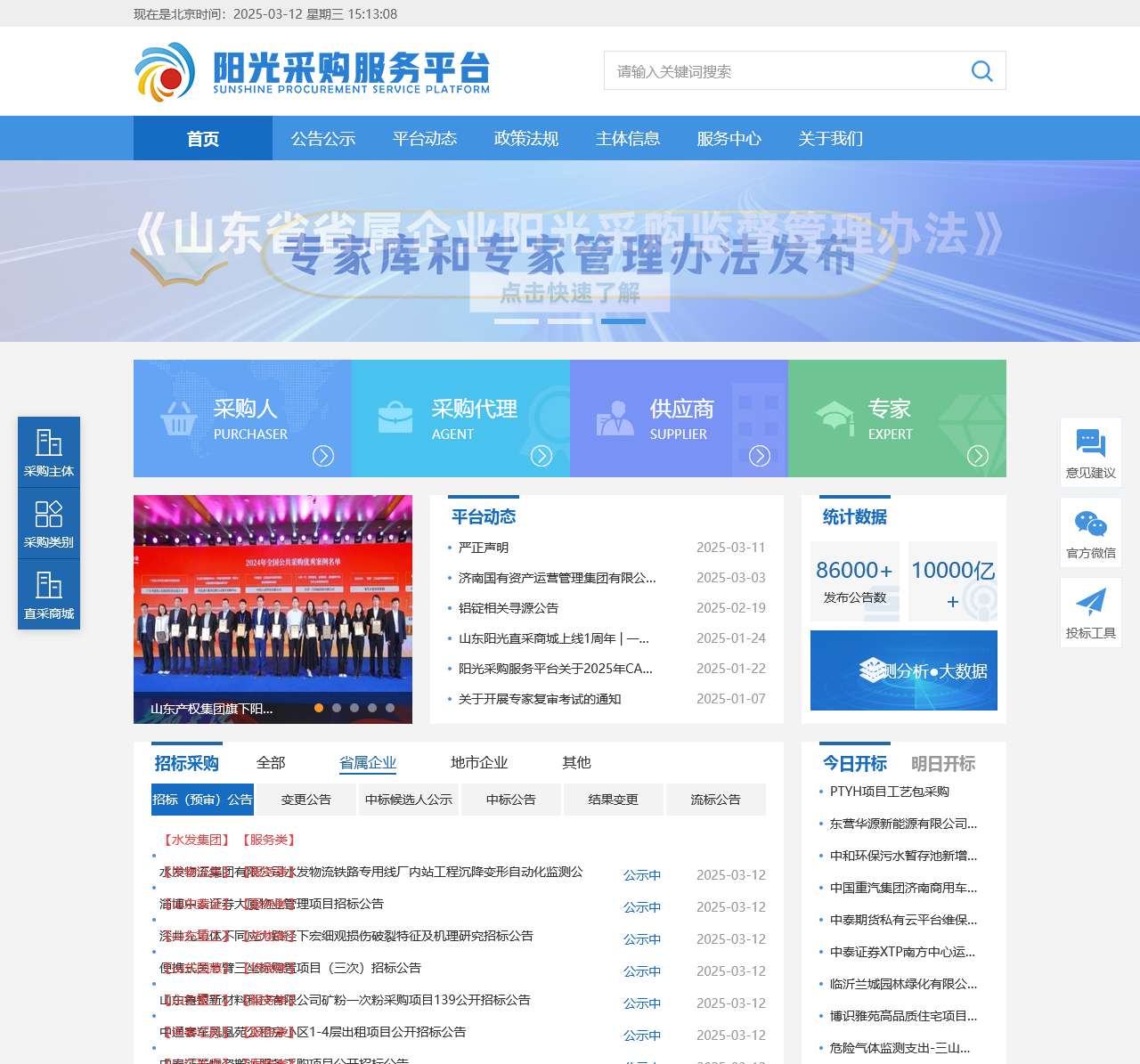Switch to the 明日开标 tab

(x=943, y=763)
